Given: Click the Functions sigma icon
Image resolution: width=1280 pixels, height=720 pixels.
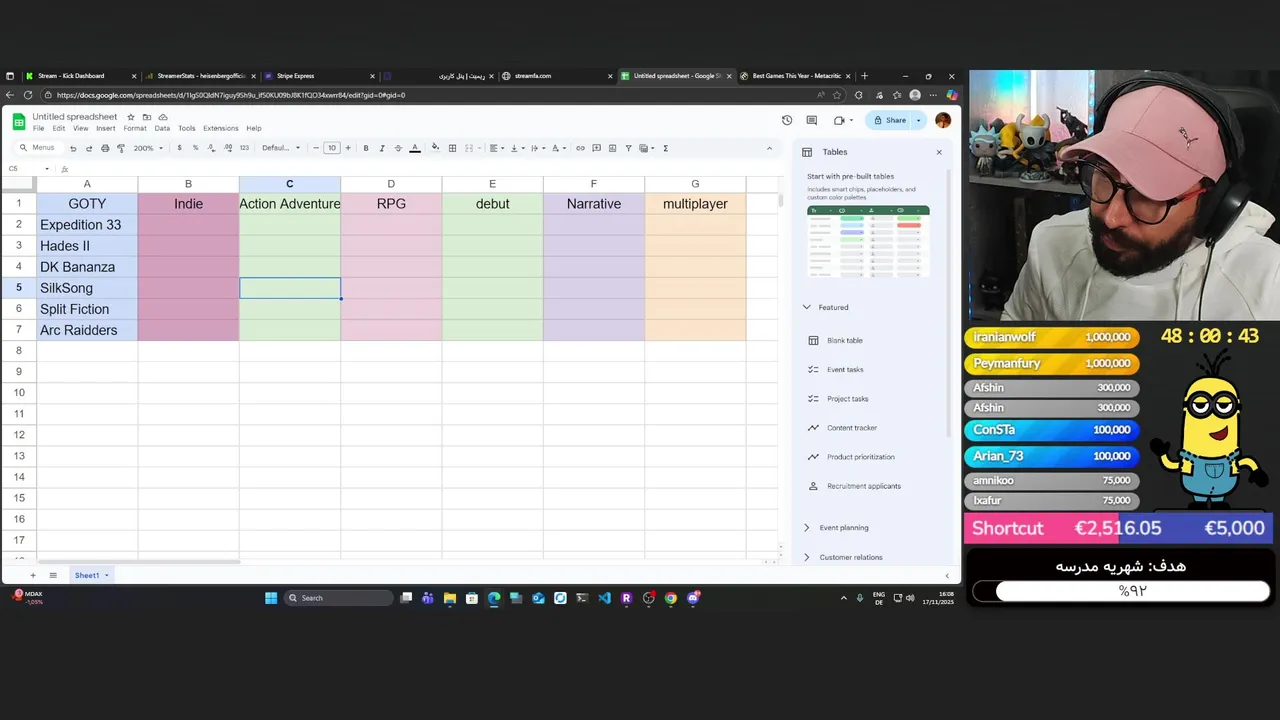Looking at the screenshot, I should coord(665,148).
